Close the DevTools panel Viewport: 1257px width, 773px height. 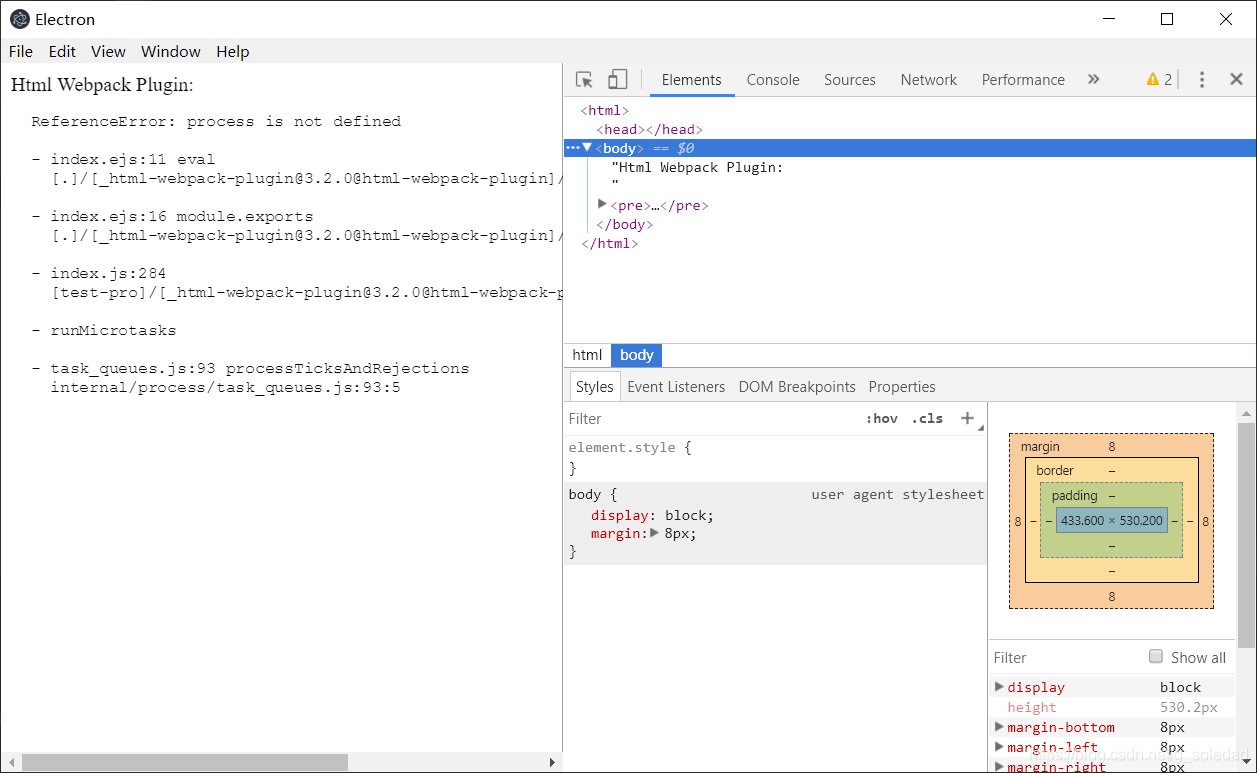(1236, 80)
